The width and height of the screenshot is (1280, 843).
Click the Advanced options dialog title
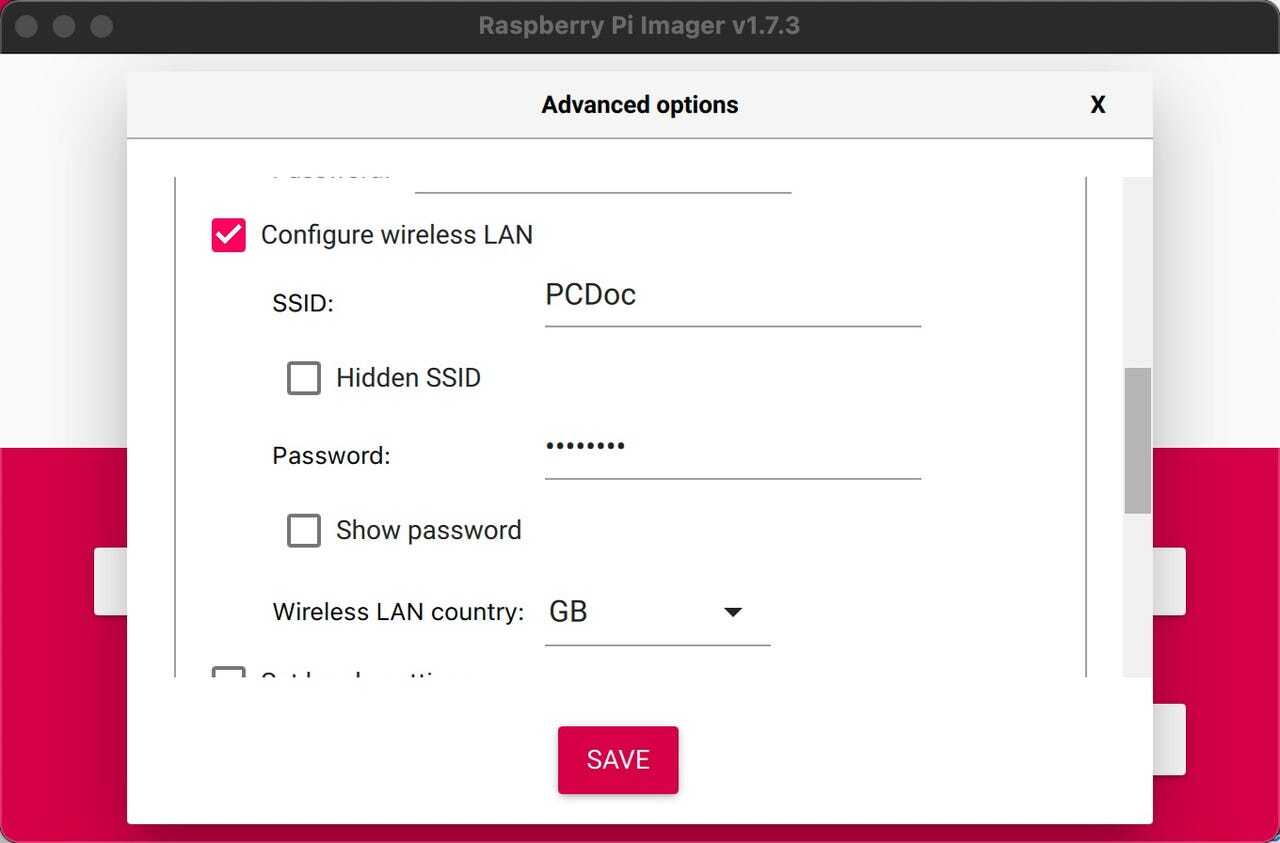point(640,105)
